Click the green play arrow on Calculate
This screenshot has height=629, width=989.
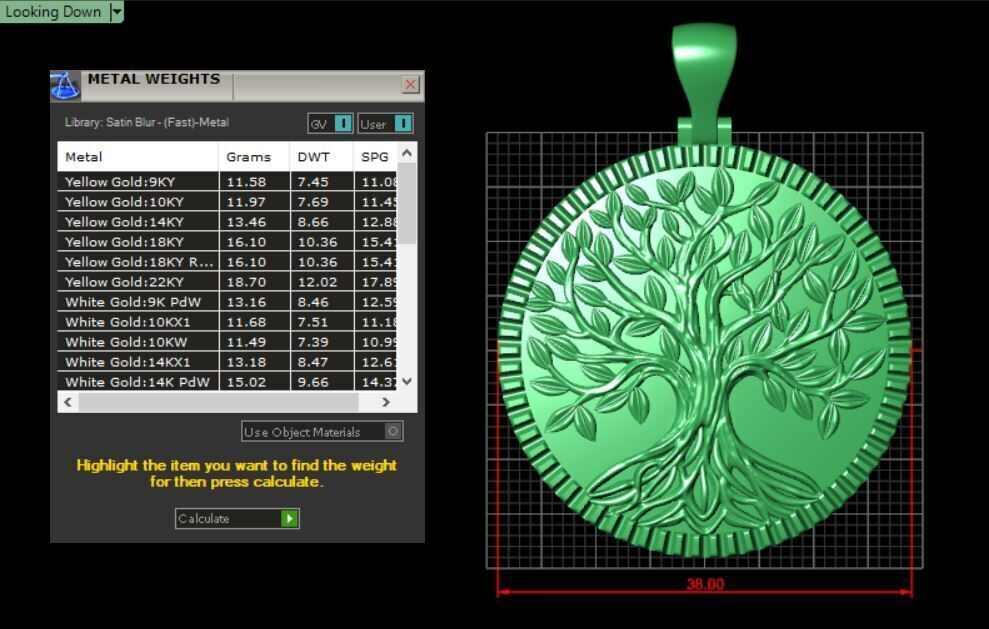[290, 519]
